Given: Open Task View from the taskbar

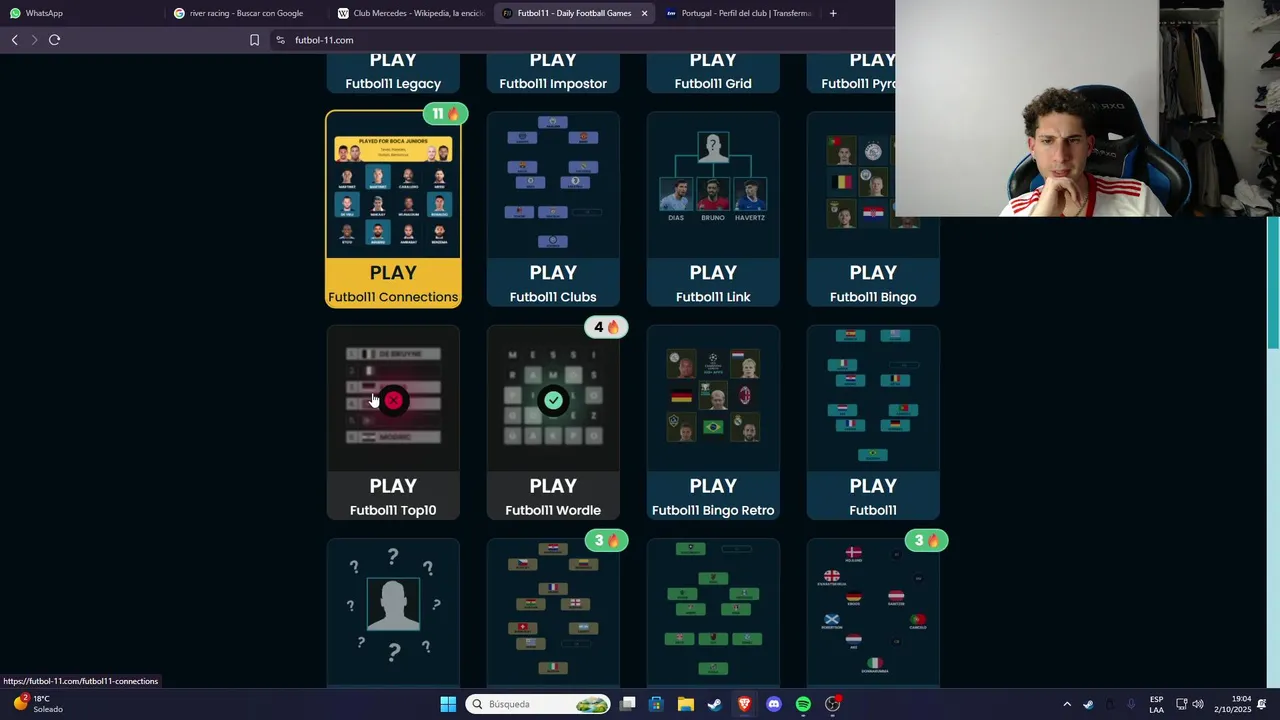Looking at the screenshot, I should click(627, 704).
